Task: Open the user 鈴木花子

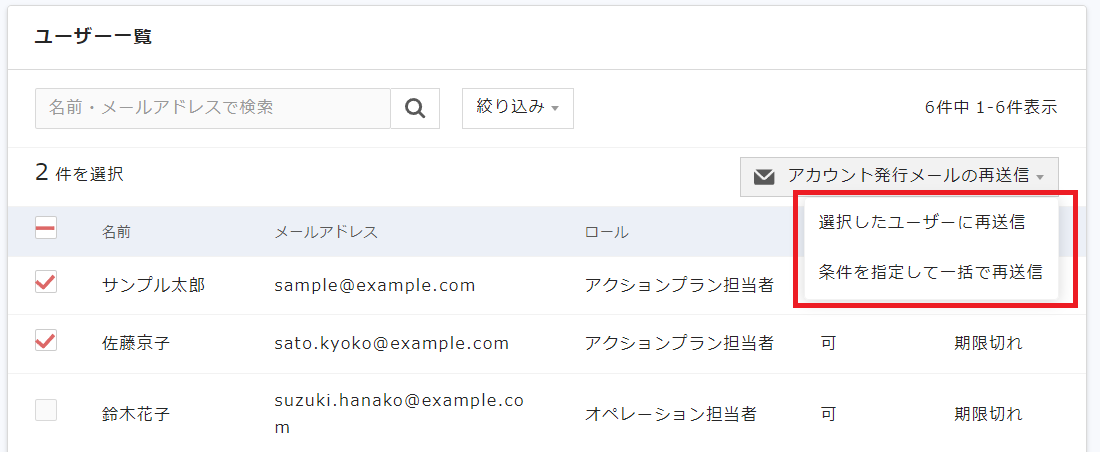Action: [136, 414]
